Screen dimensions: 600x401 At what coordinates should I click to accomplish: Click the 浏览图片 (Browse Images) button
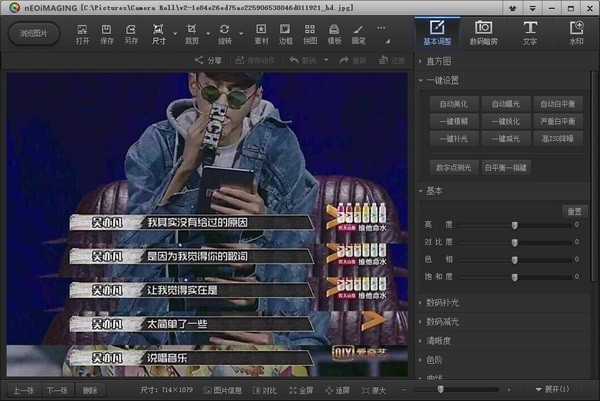pyautogui.click(x=33, y=33)
